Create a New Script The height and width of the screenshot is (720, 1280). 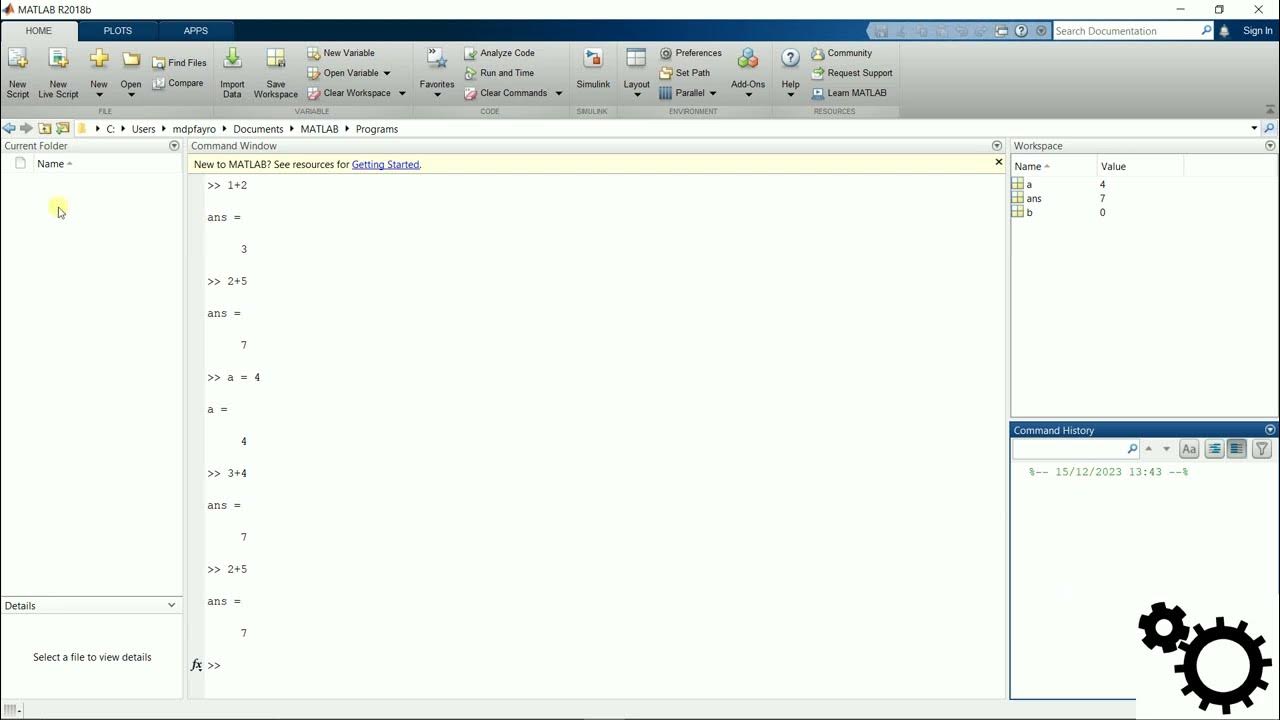18,73
